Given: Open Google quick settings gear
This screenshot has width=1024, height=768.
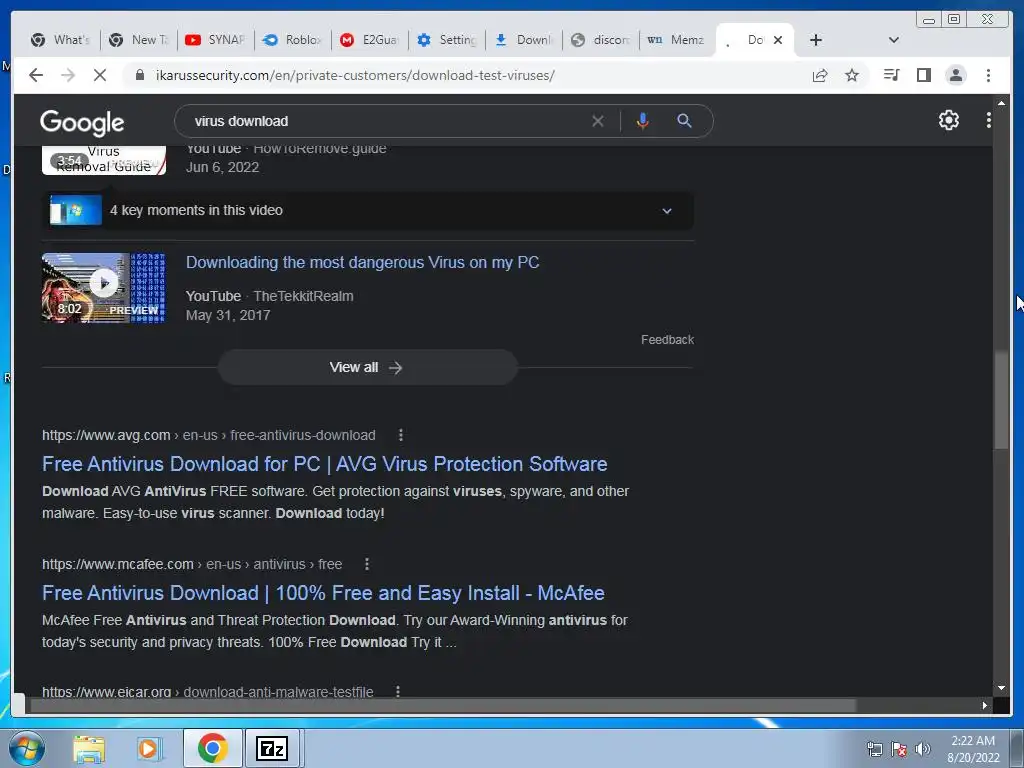Looking at the screenshot, I should 949,120.
